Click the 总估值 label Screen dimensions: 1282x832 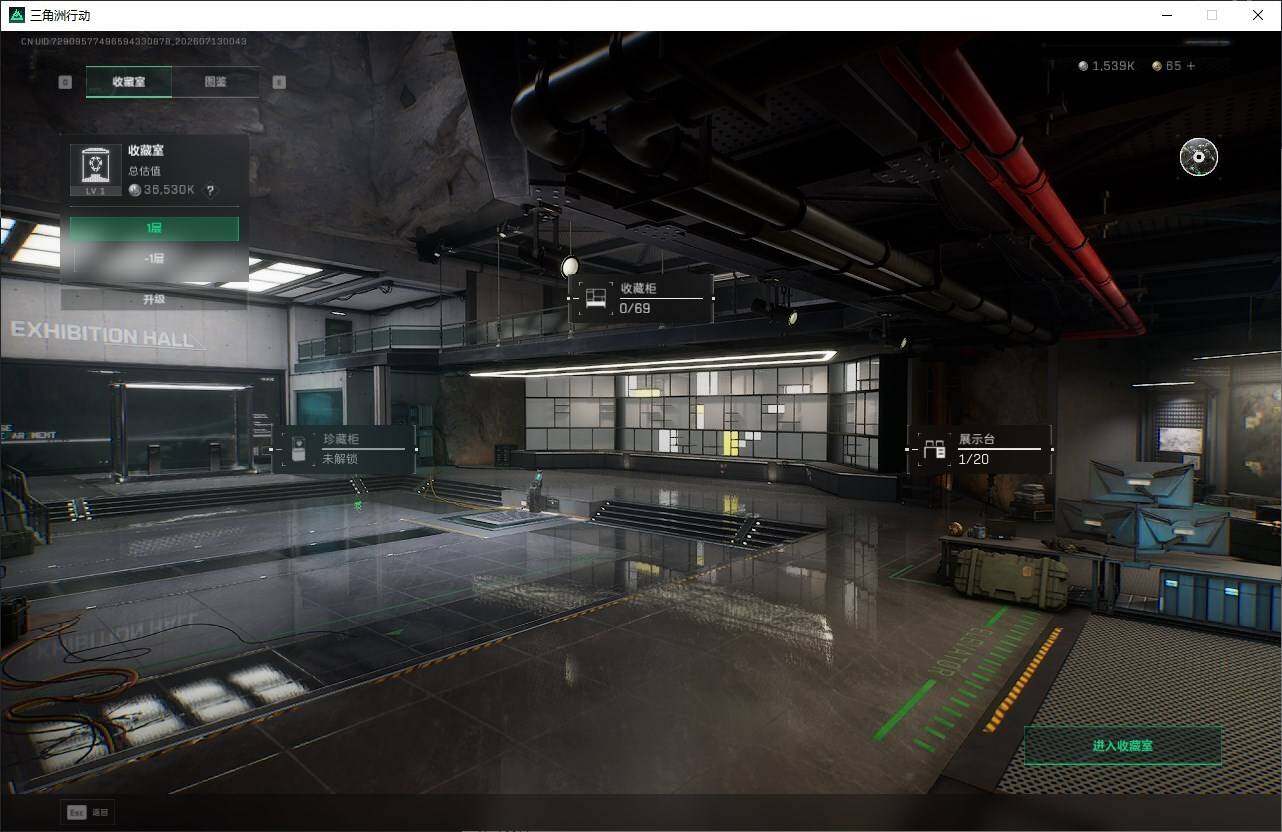pyautogui.click(x=143, y=171)
